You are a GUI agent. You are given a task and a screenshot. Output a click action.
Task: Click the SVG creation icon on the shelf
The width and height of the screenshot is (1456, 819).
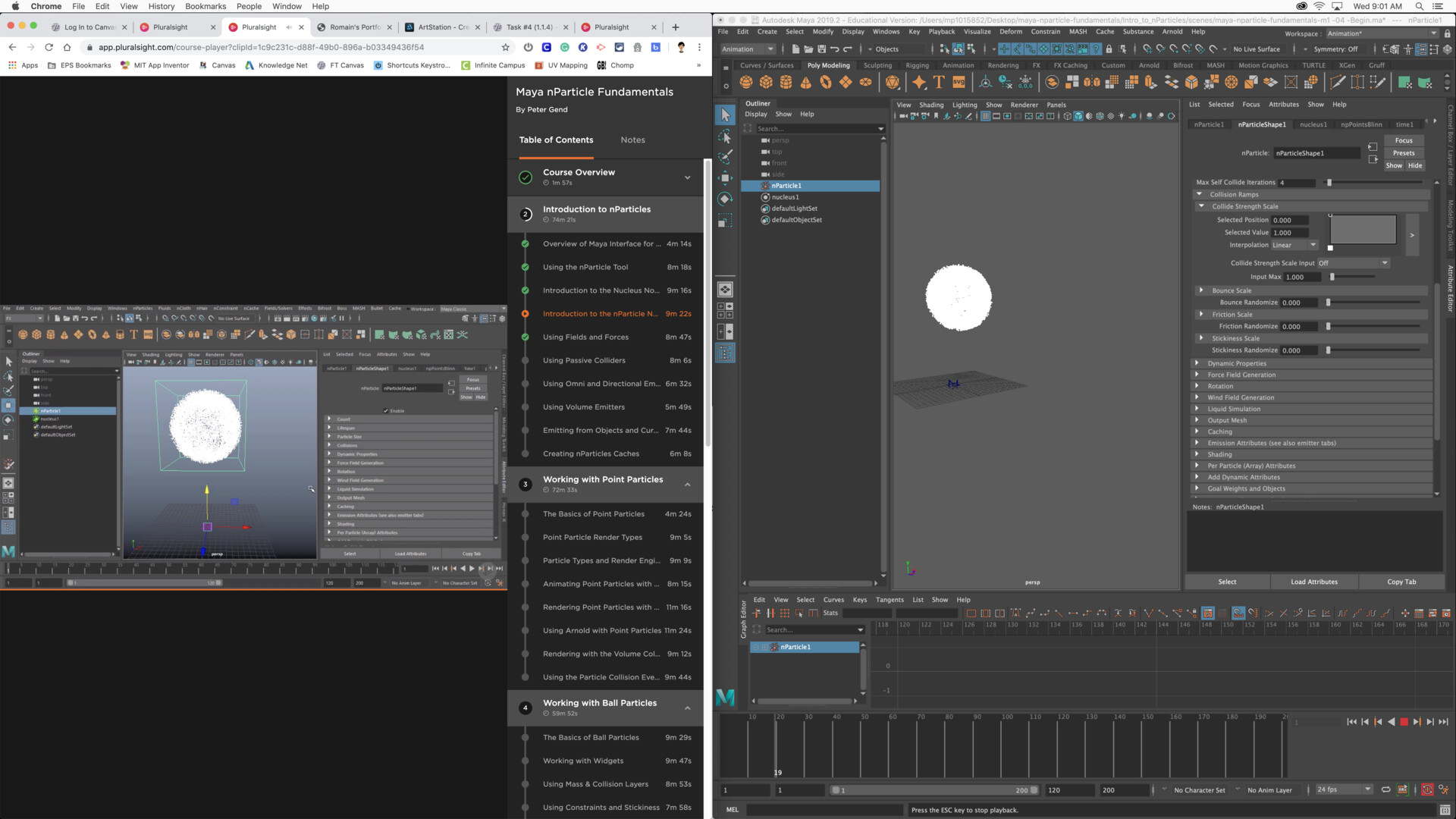959,83
